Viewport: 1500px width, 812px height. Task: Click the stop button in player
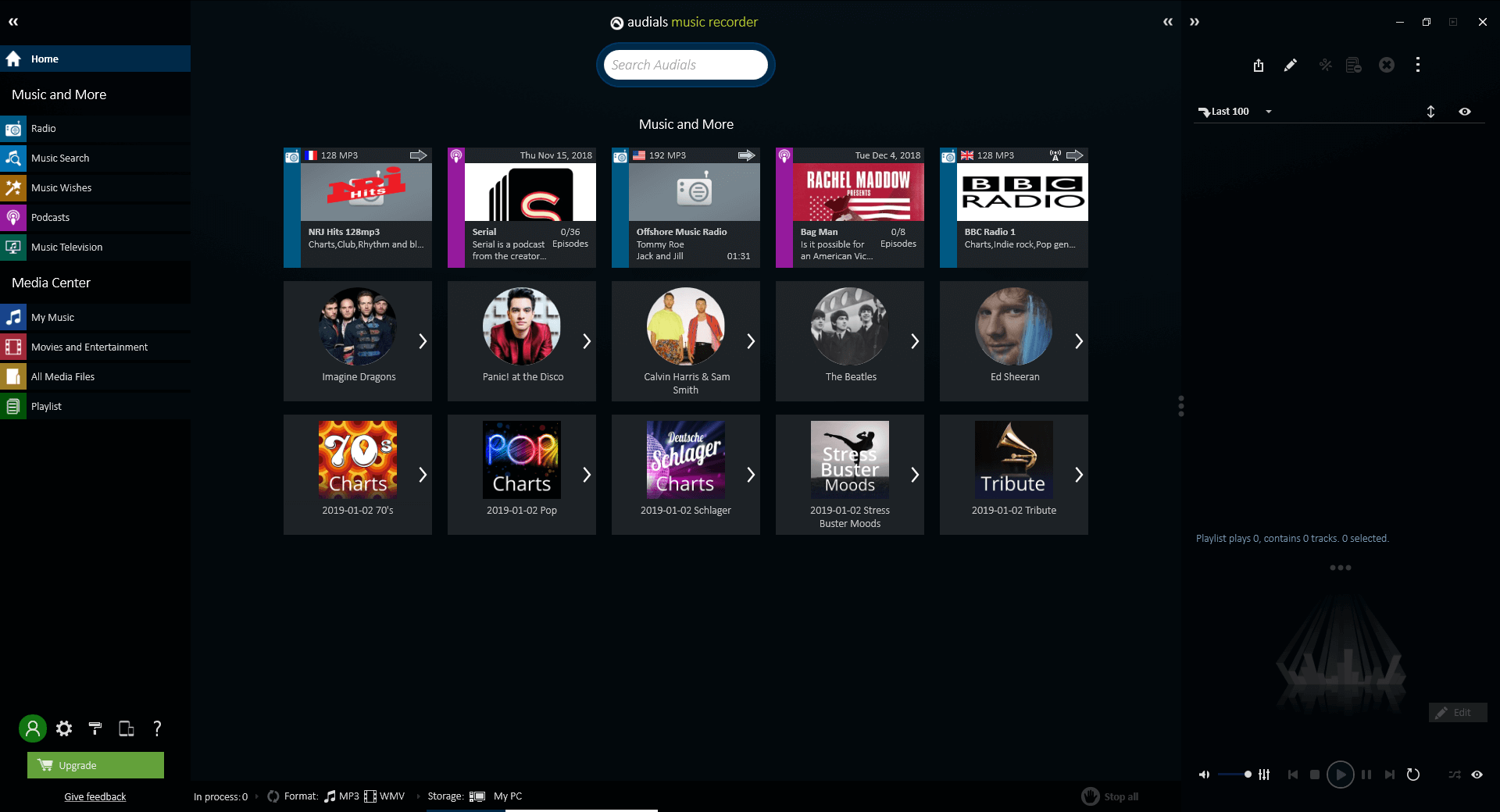(x=1315, y=775)
